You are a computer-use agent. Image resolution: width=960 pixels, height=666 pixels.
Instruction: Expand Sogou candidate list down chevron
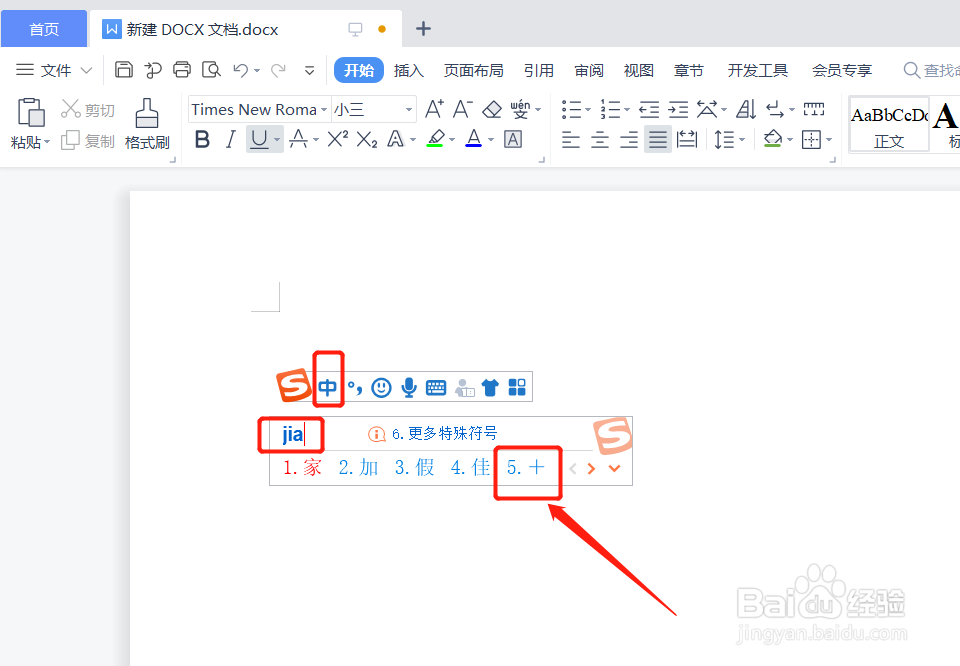[x=614, y=468]
